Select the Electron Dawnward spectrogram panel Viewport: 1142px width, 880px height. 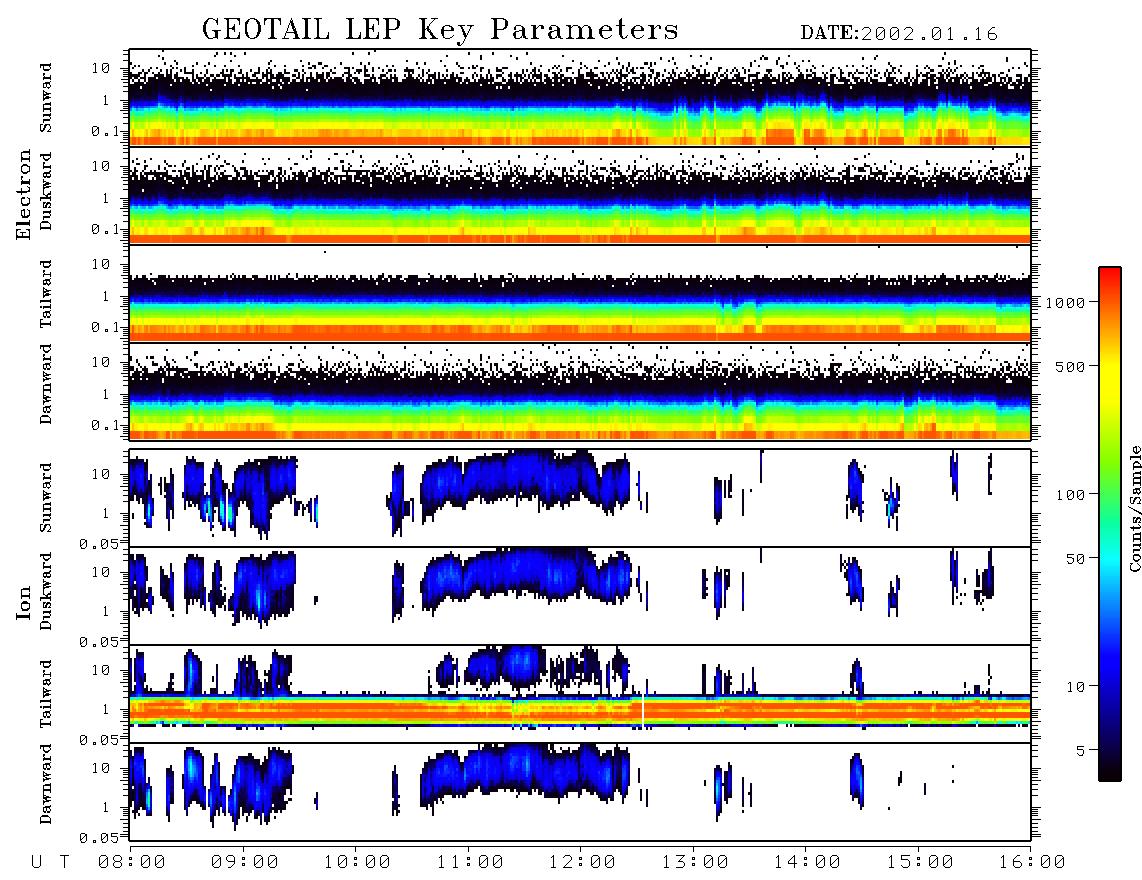pyautogui.click(x=580, y=392)
